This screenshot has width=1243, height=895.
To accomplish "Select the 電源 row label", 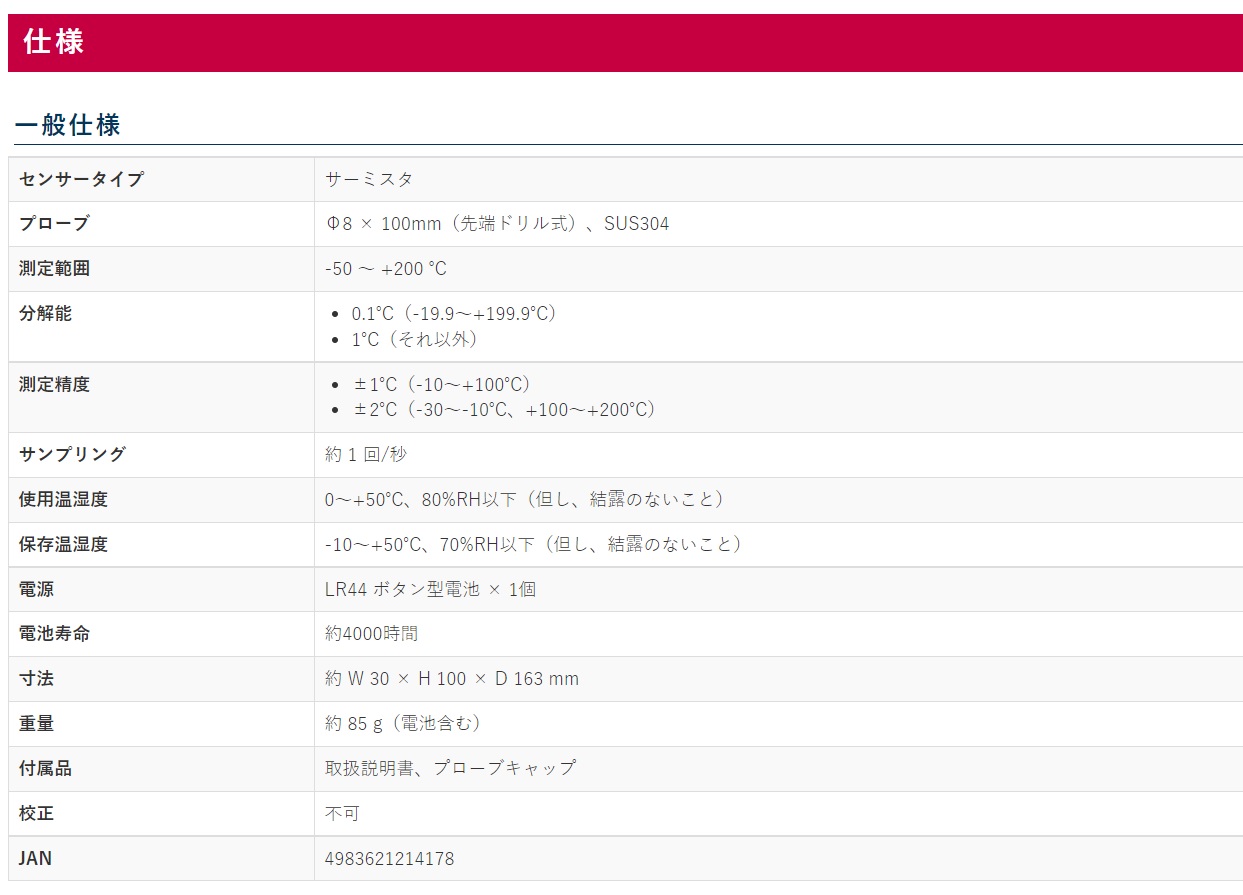I will click(x=36, y=589).
